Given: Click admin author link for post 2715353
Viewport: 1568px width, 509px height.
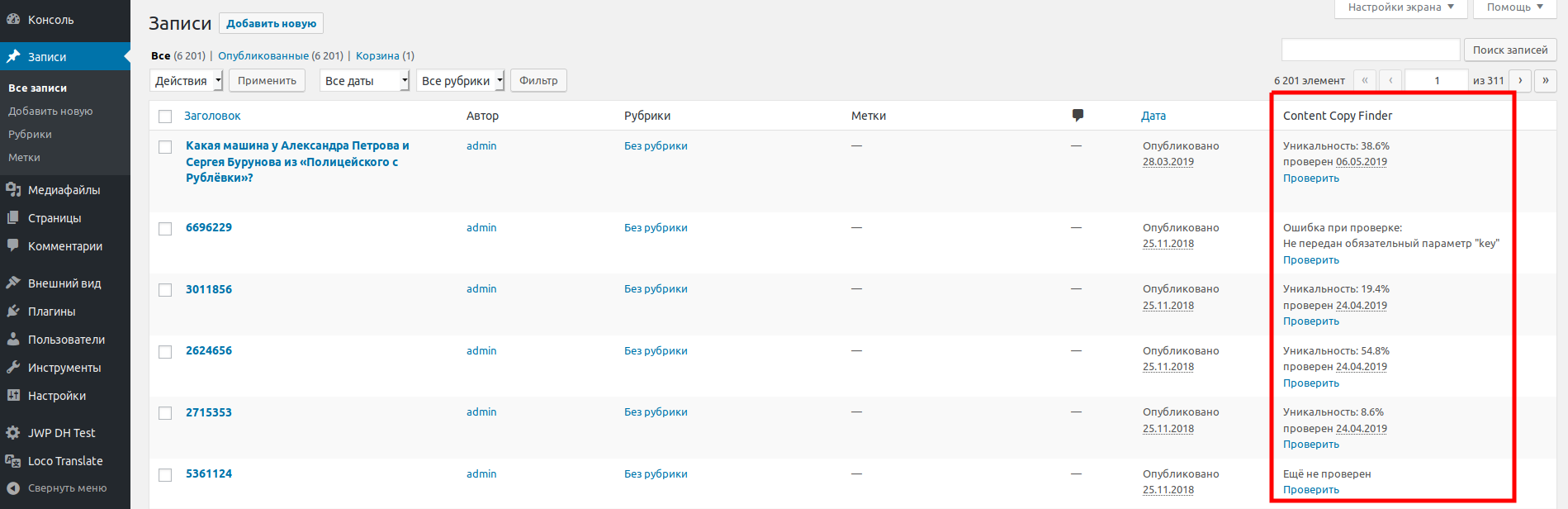Looking at the screenshot, I should coord(481,411).
